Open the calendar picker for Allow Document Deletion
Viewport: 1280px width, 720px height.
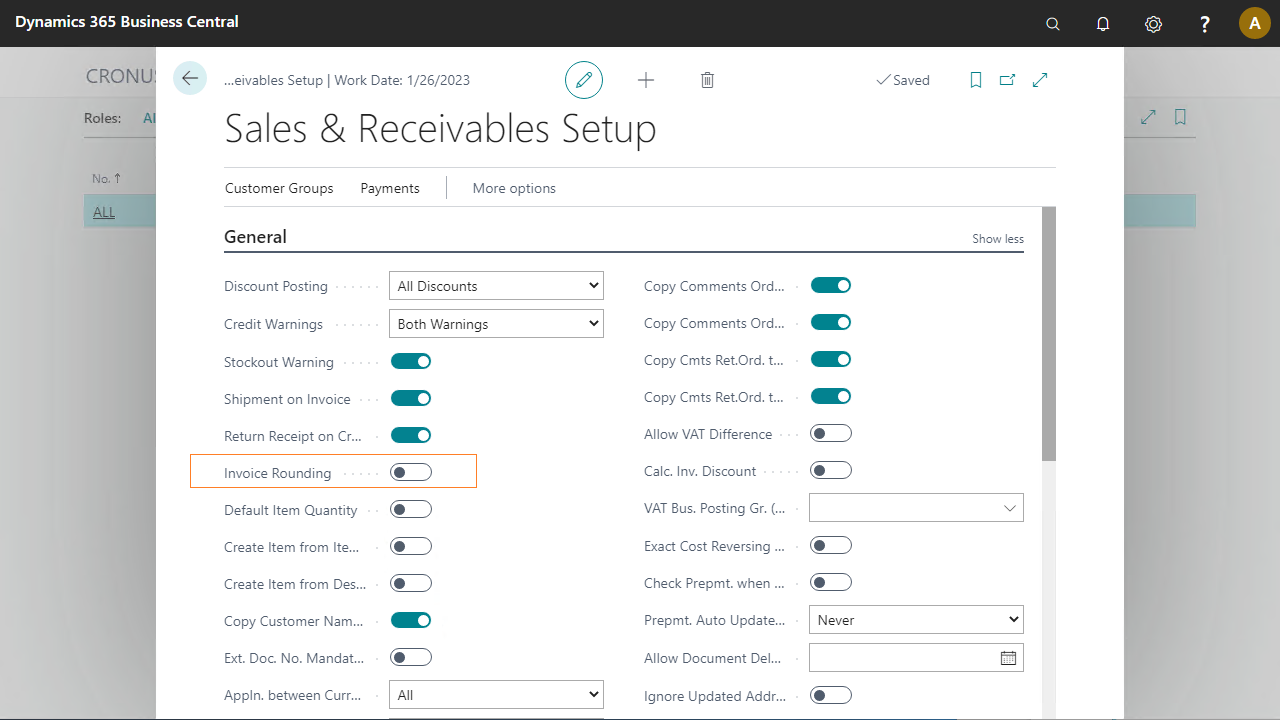coord(1008,658)
